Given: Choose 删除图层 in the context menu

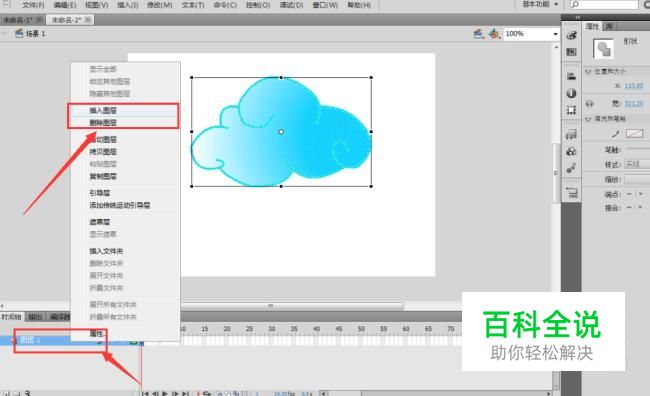Looking at the screenshot, I should tap(125, 123).
